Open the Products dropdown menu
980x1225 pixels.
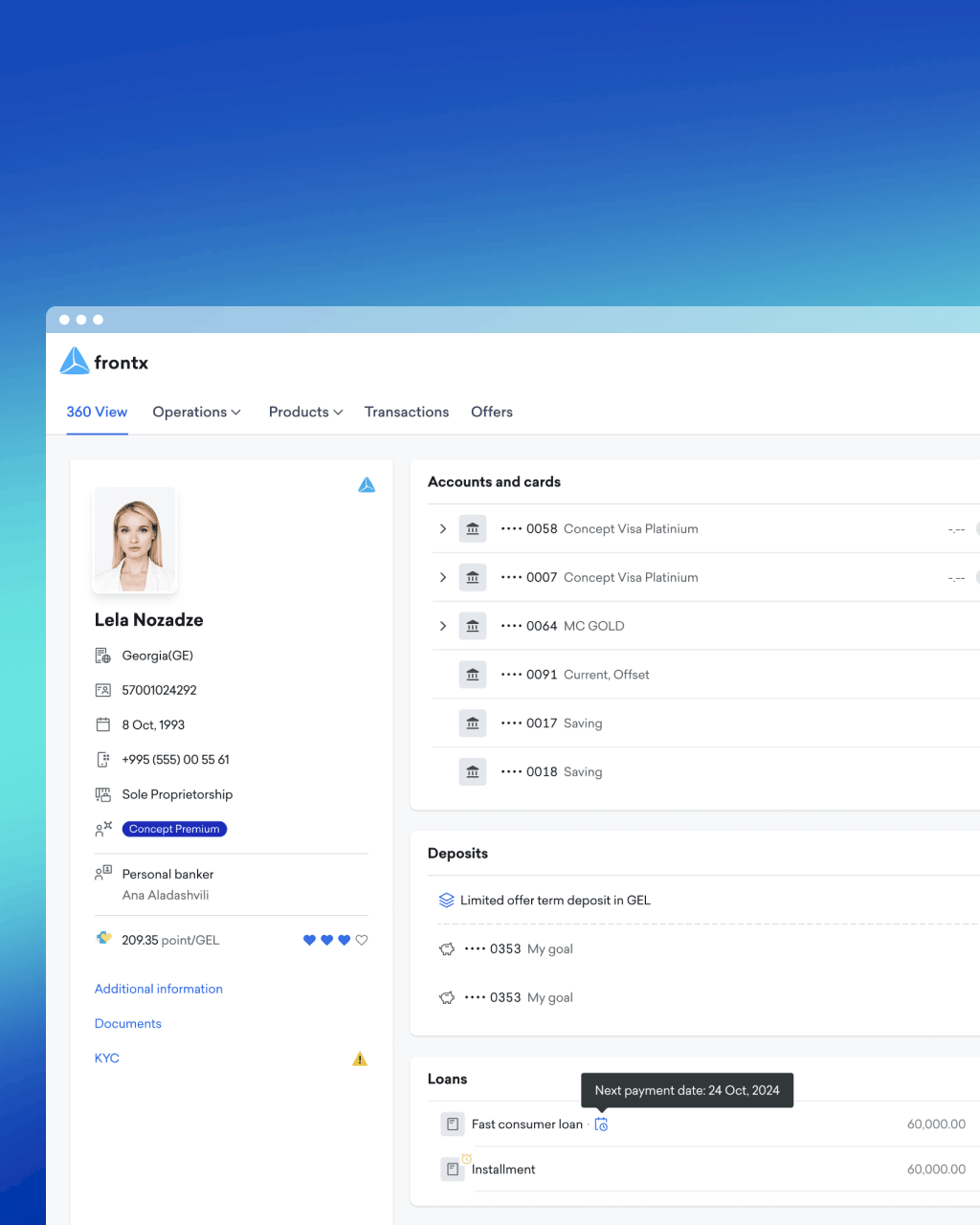tap(304, 412)
